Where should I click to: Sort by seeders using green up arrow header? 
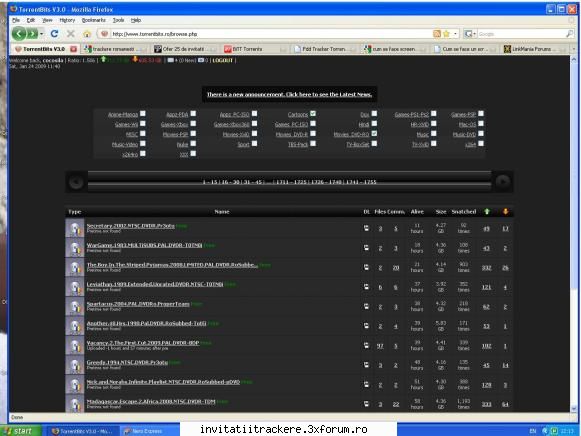tap(487, 212)
